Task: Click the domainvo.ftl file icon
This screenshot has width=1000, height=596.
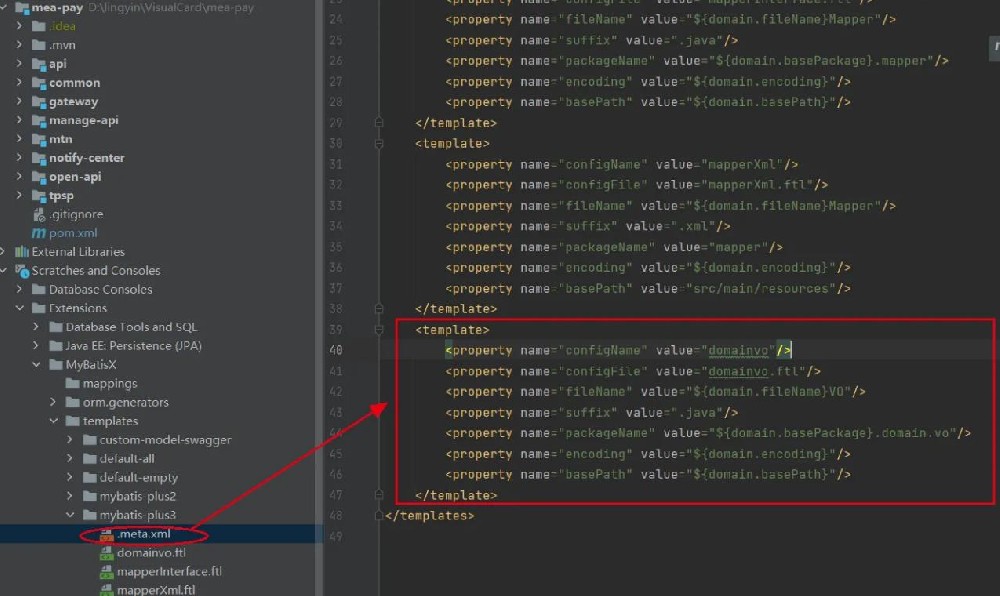Action: 107,553
